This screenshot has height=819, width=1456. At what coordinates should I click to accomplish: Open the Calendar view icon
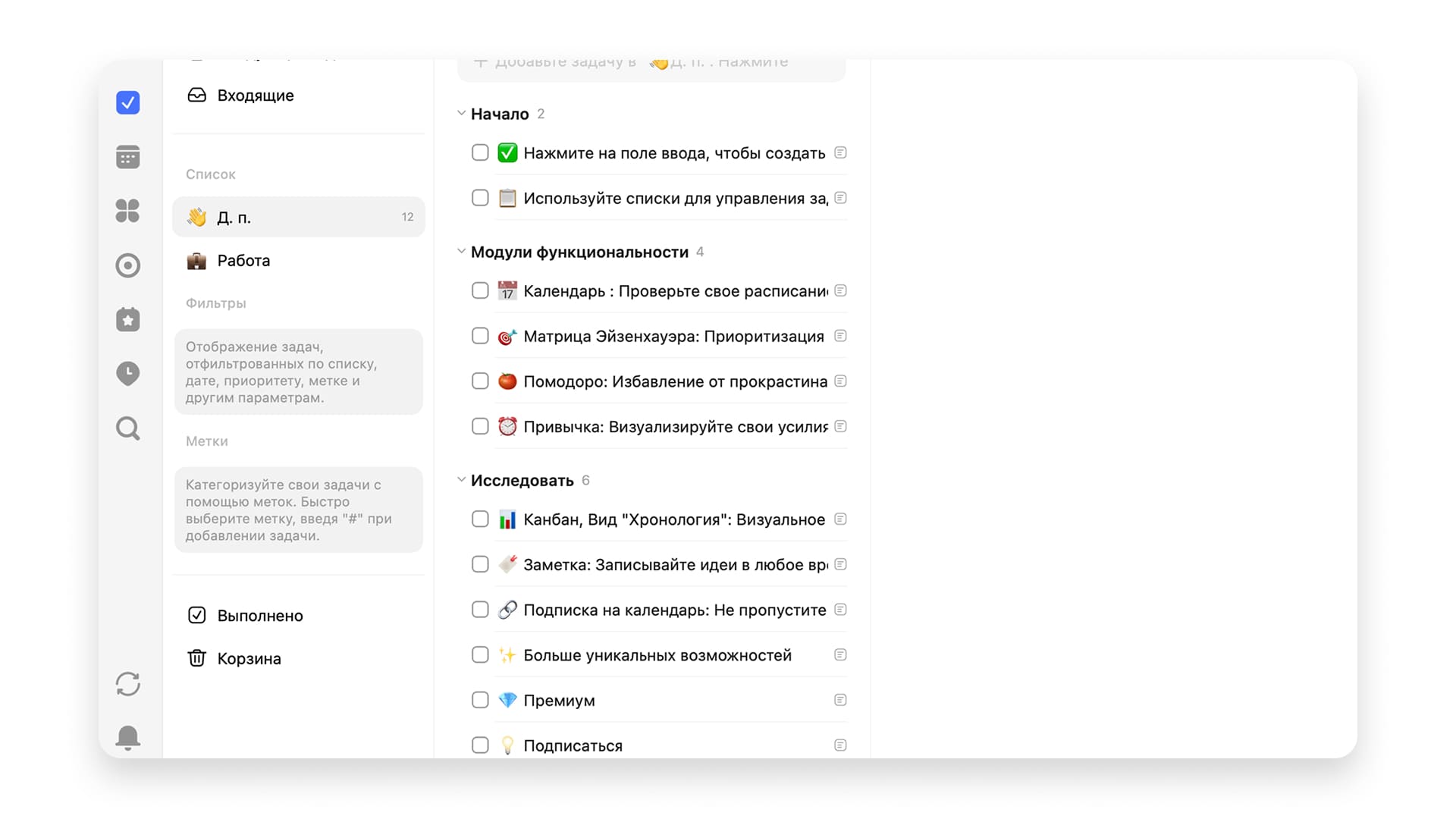pyautogui.click(x=127, y=157)
